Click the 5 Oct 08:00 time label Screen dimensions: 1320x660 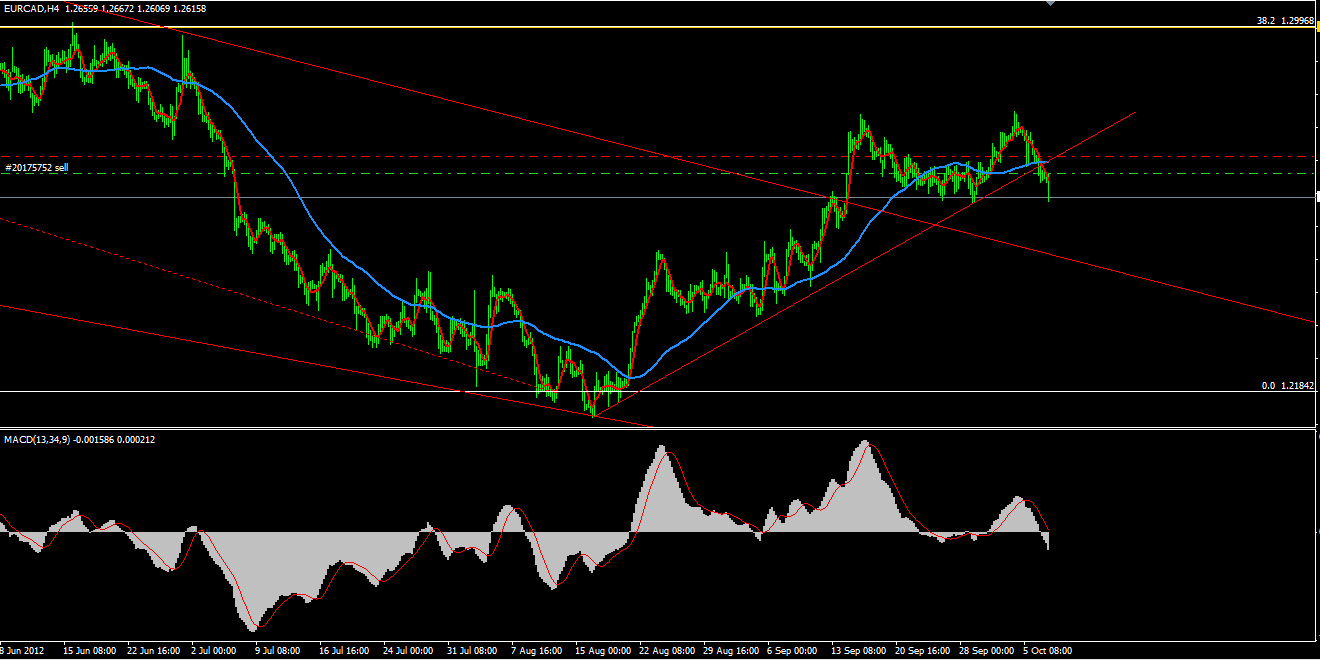(x=1047, y=651)
